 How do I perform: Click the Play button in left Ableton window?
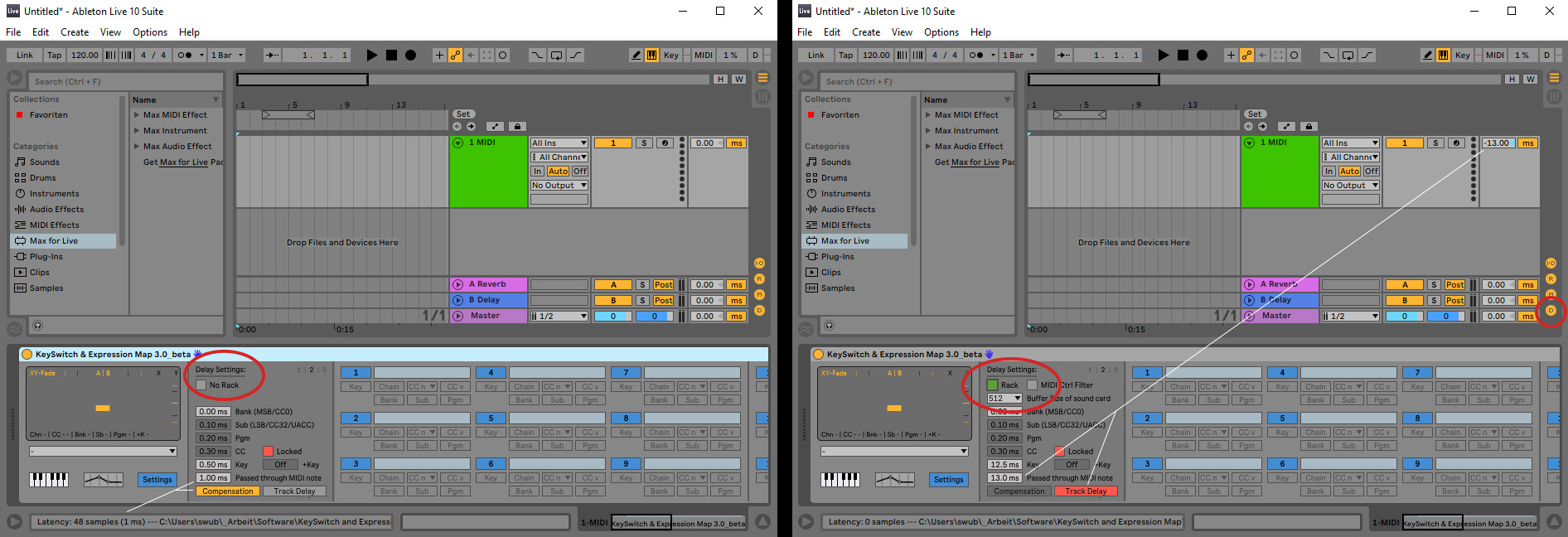[372, 56]
